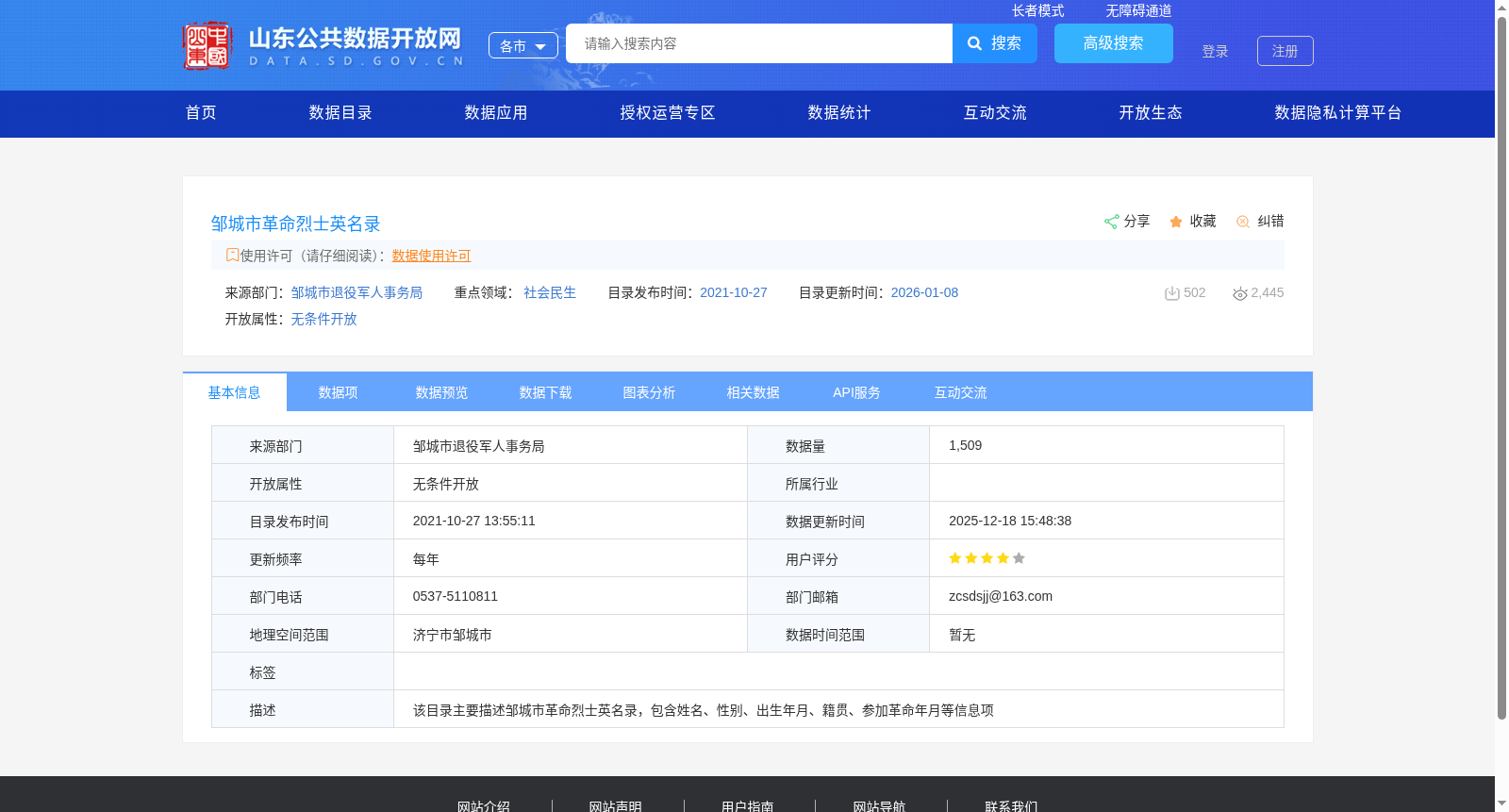Click the 2025-12-18 15:48:38 update time
The image size is (1509, 812).
[1010, 521]
